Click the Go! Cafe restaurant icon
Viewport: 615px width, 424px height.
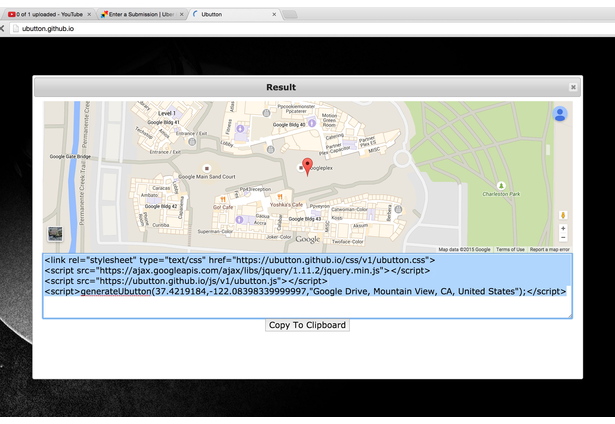tap(223, 200)
